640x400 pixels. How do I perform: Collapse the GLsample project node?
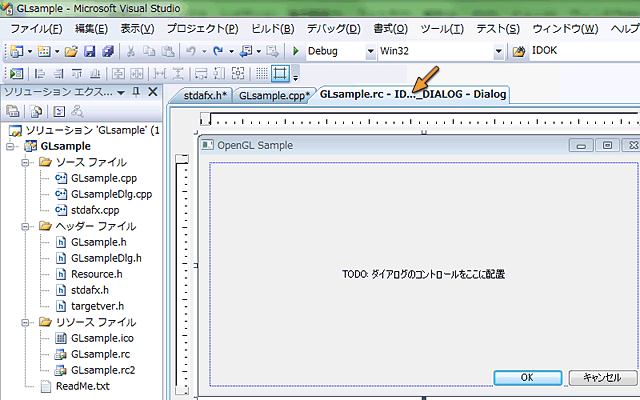[x=10, y=146]
